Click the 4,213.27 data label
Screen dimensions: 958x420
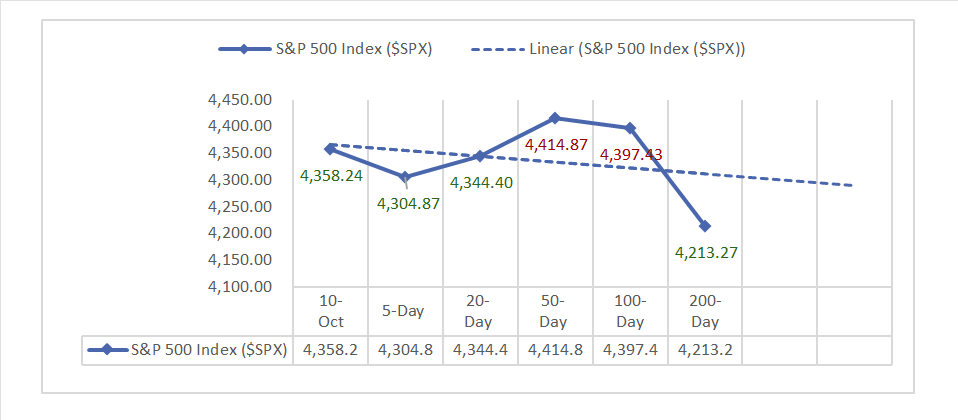[705, 252]
